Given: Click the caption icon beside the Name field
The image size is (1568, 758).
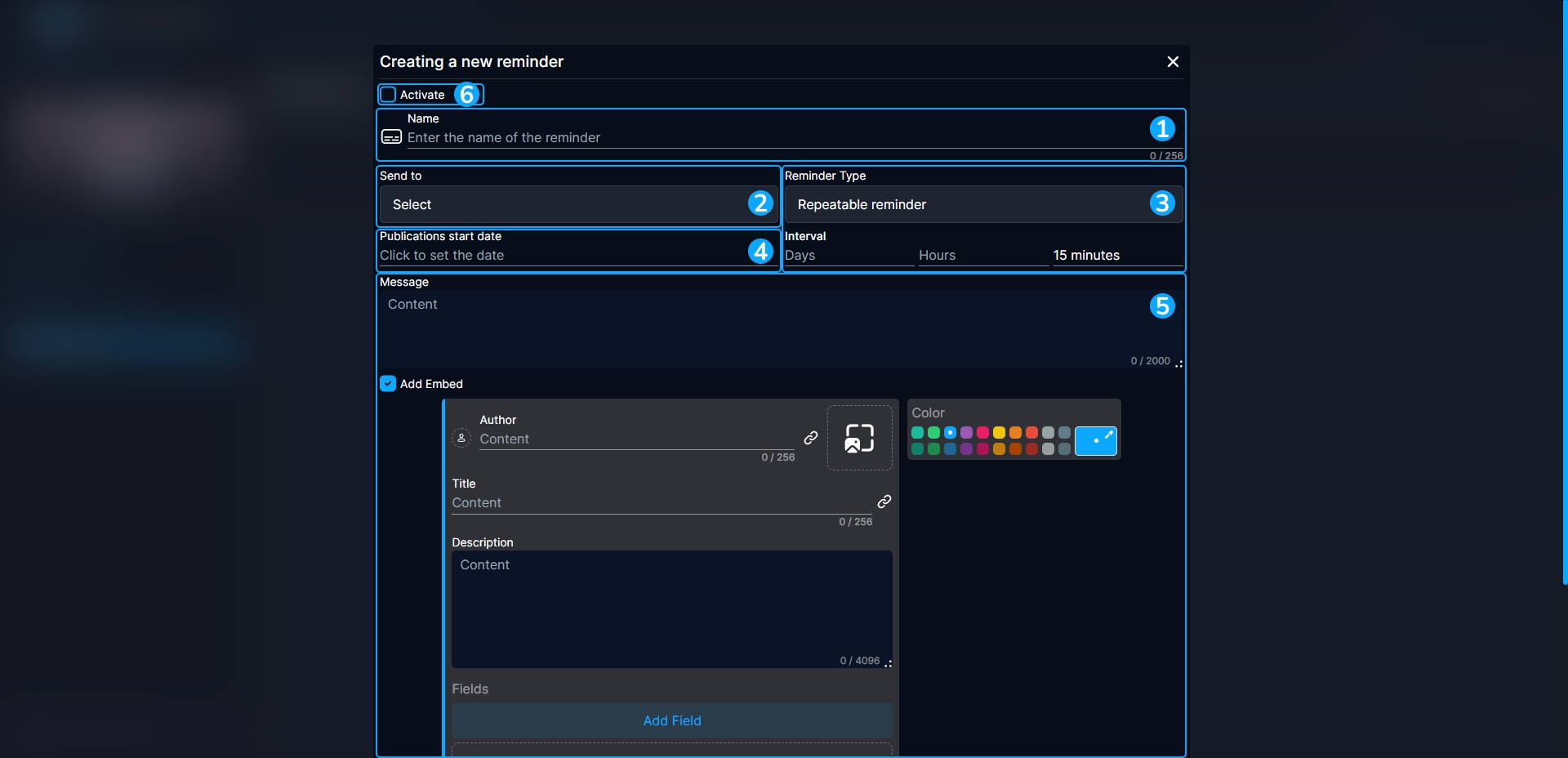Looking at the screenshot, I should 392,137.
